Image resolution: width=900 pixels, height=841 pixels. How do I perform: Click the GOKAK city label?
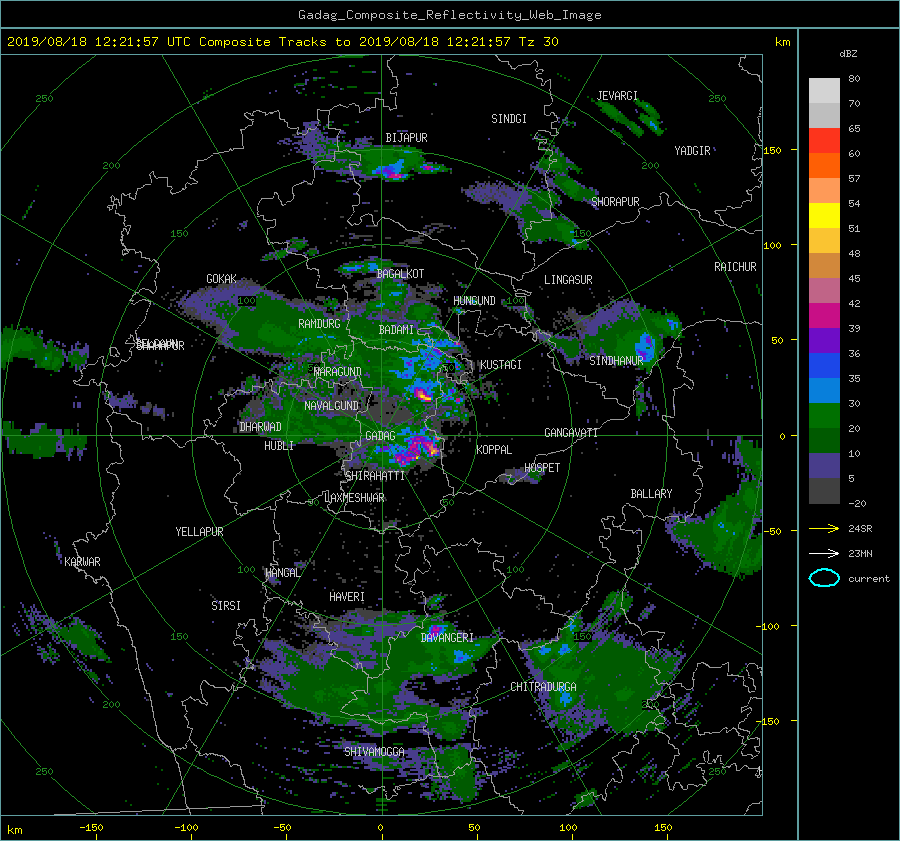coord(221,279)
